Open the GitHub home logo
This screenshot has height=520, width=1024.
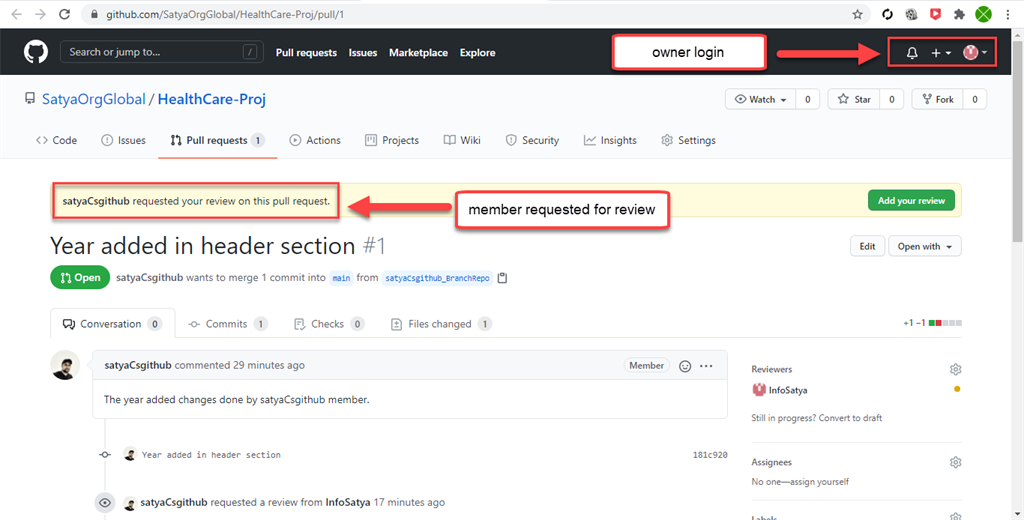coord(36,52)
